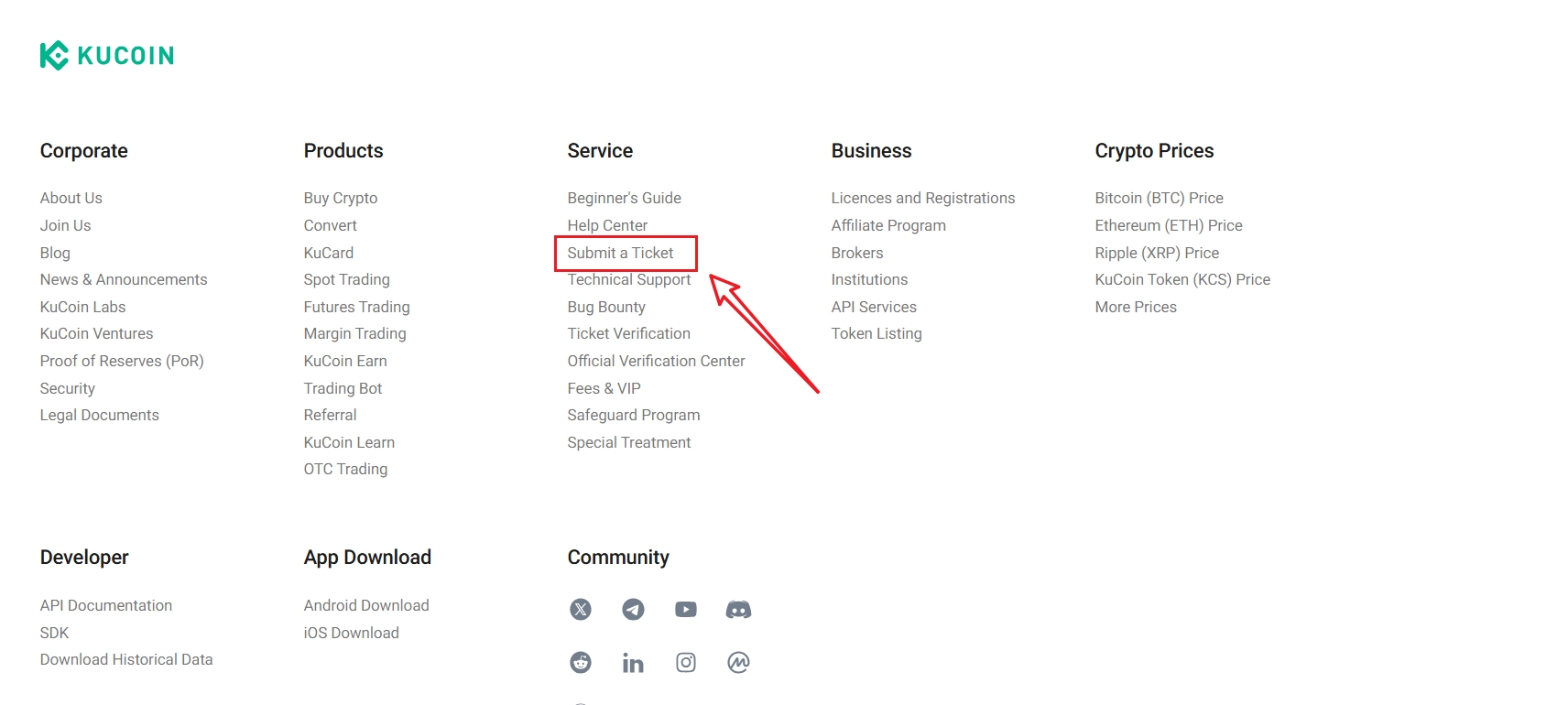Screen dimensions: 1568x705
Task: Visit the YouTube channel icon
Action: pos(686,610)
